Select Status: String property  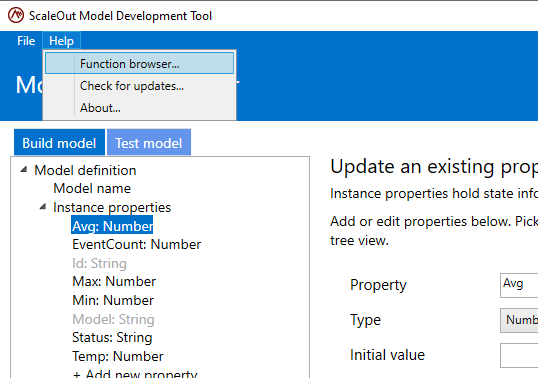coord(112,337)
